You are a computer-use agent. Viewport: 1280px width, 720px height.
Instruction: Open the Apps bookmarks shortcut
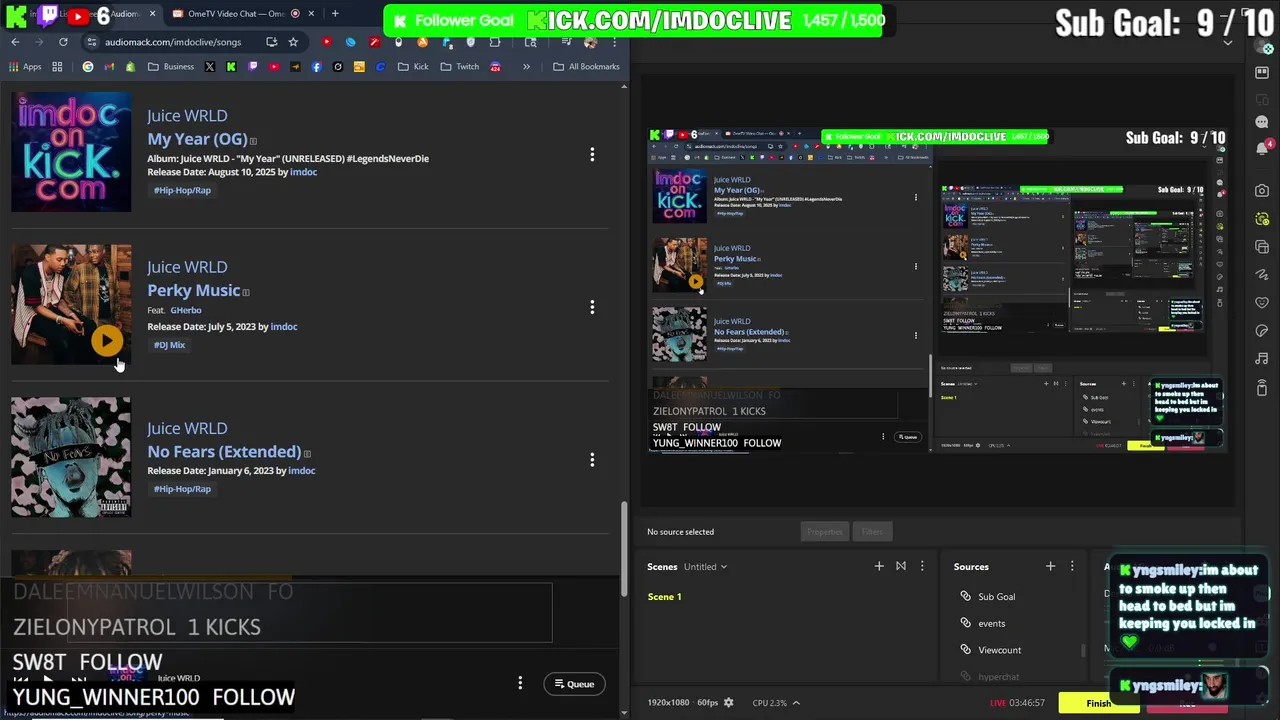(x=25, y=67)
